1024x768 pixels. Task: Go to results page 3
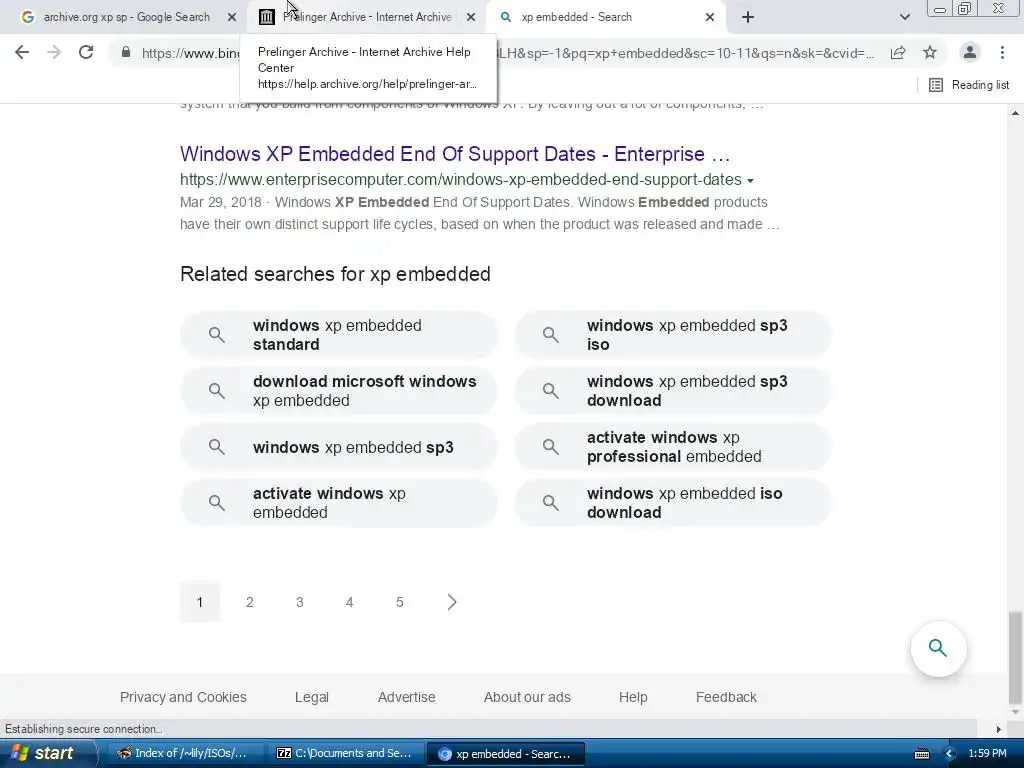click(300, 602)
